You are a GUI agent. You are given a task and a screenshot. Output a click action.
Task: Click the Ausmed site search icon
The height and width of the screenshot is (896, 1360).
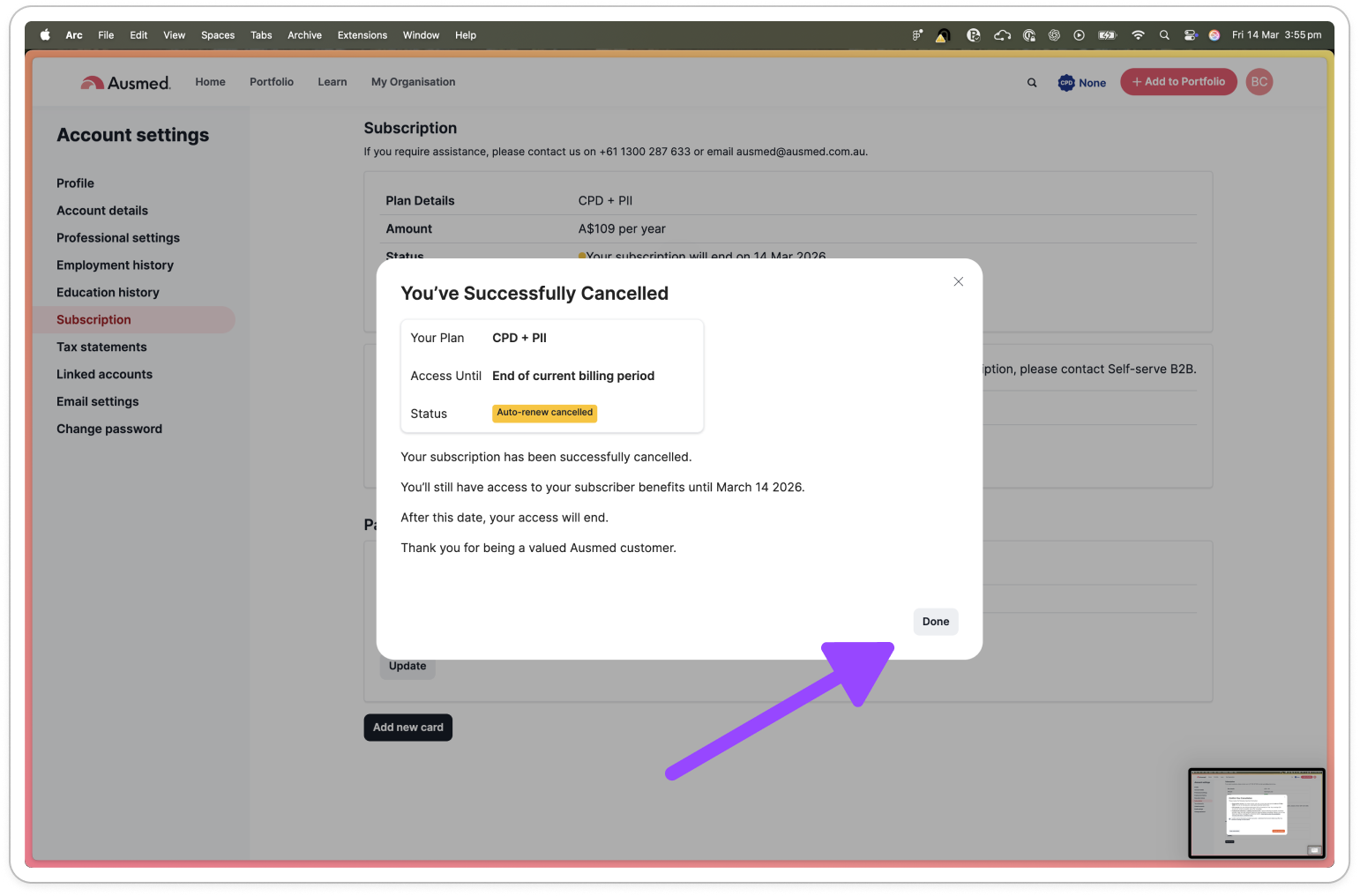(1032, 83)
